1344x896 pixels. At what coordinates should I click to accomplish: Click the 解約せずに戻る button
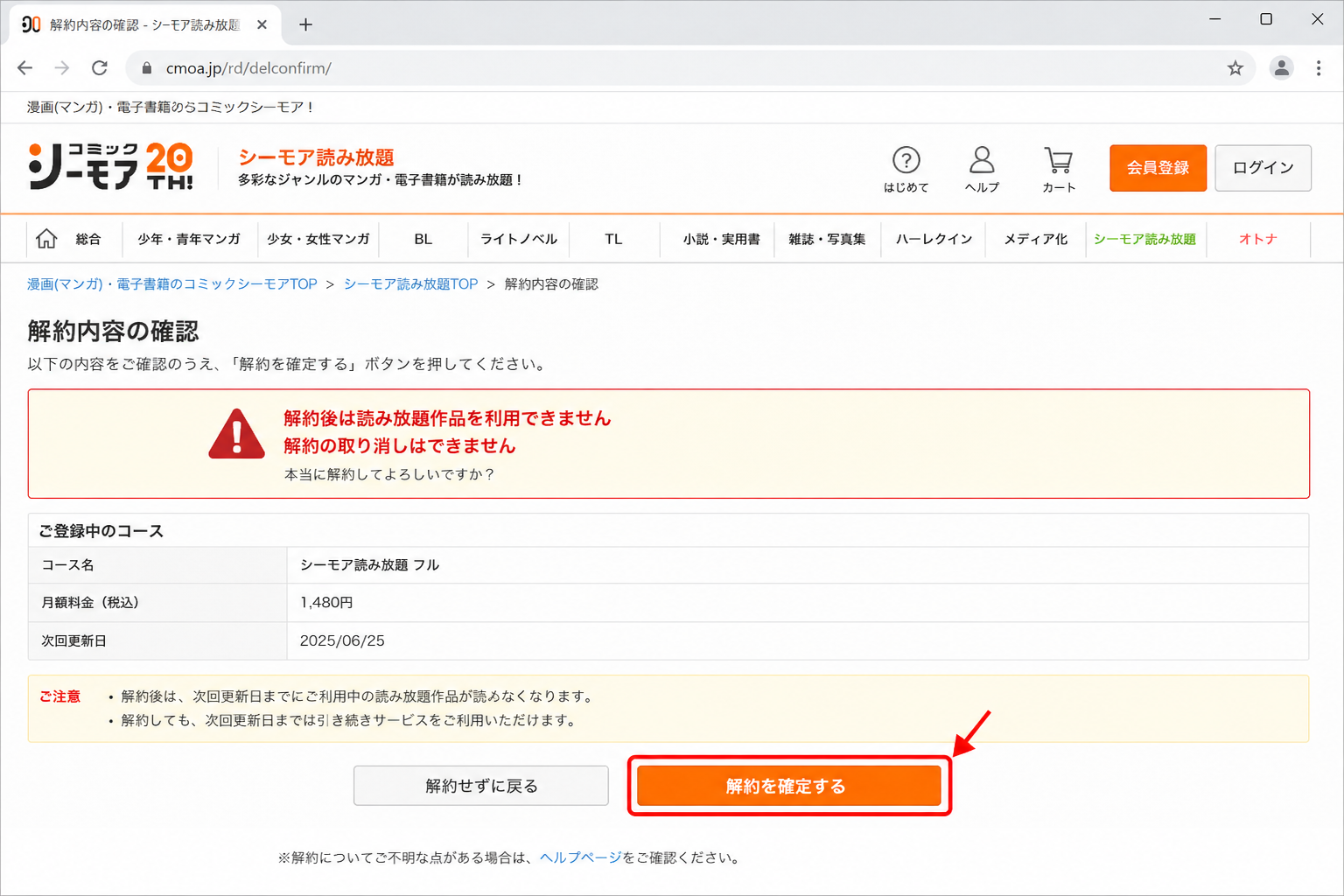[481, 786]
